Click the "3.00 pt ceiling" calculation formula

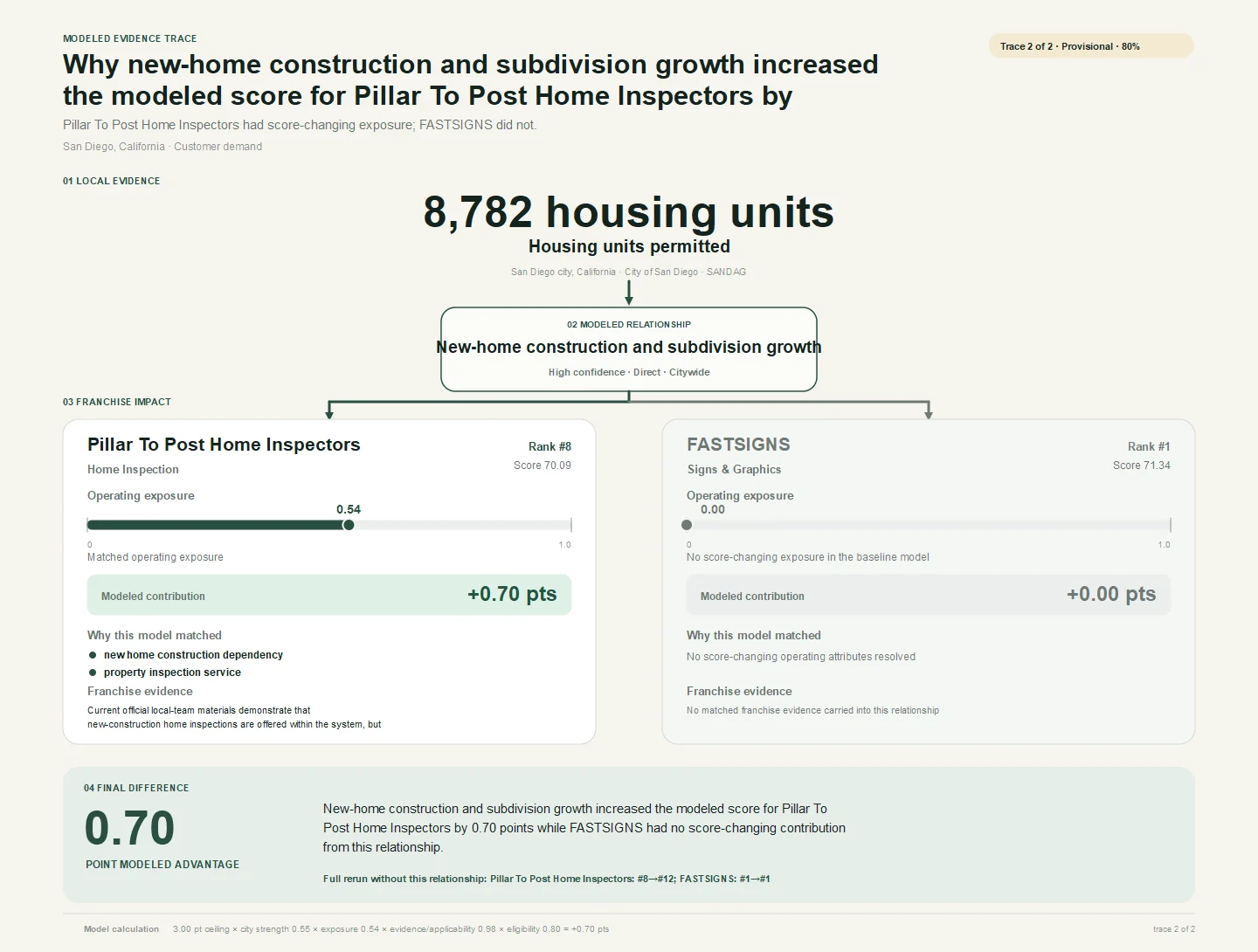(391, 929)
